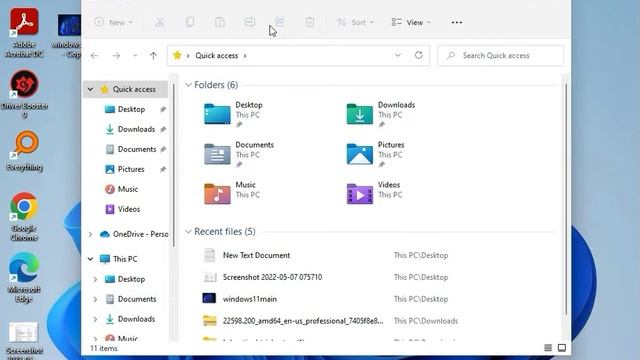Image resolution: width=640 pixels, height=360 pixels.
Task: Click Quick access in the address bar
Action: (x=216, y=56)
